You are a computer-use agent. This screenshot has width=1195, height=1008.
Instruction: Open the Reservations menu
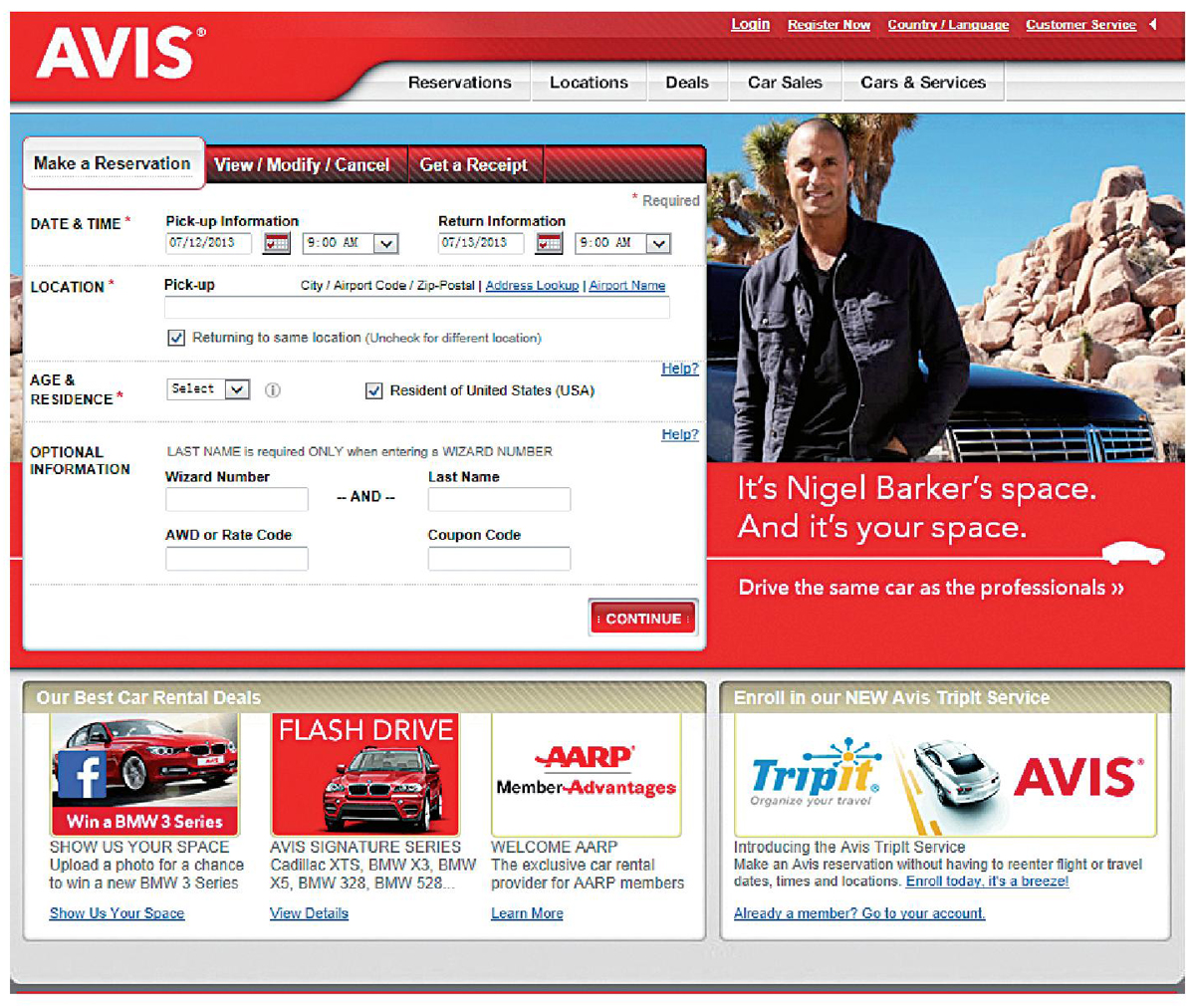[x=459, y=83]
